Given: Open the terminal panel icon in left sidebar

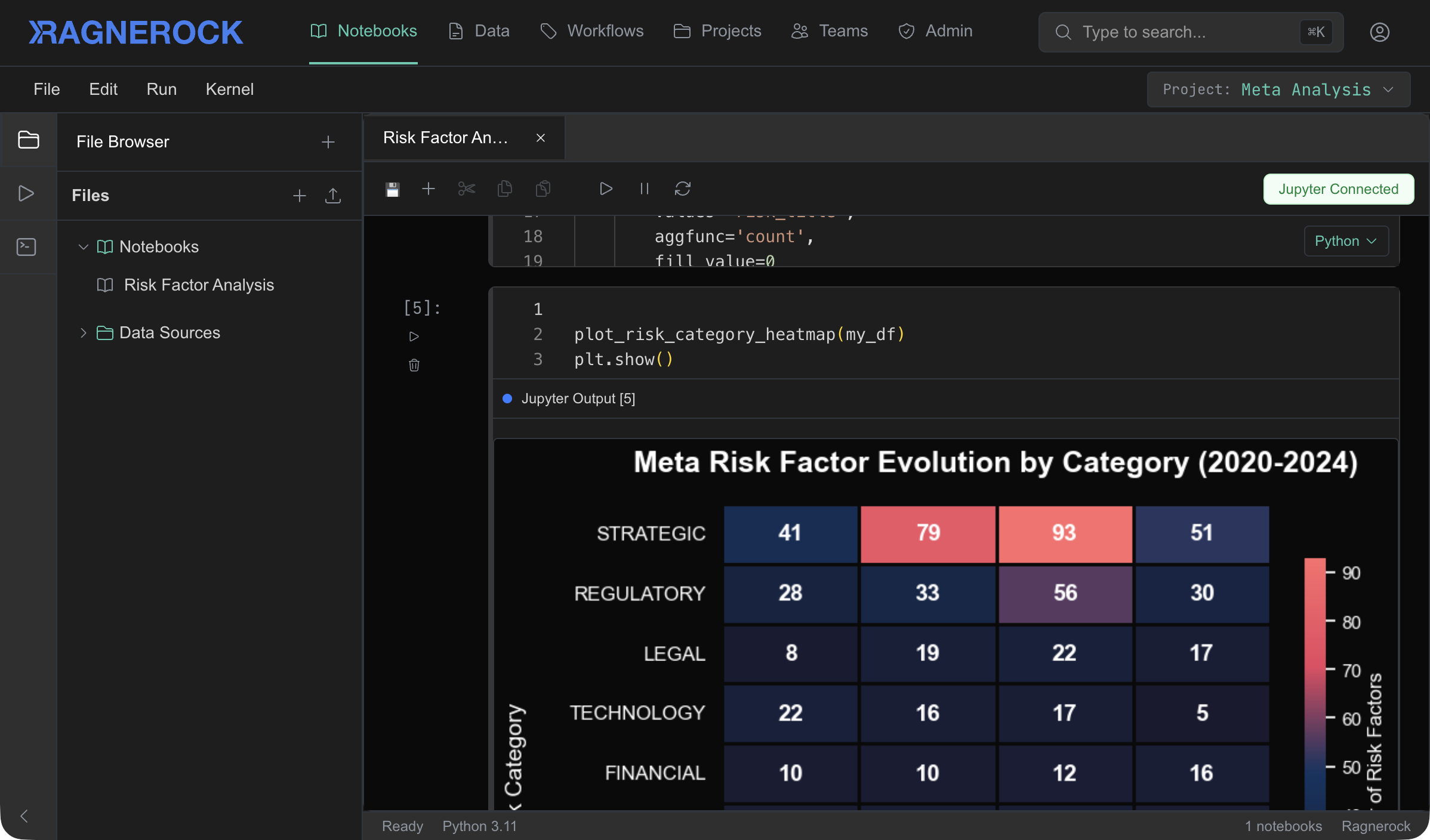Looking at the screenshot, I should click(x=27, y=246).
